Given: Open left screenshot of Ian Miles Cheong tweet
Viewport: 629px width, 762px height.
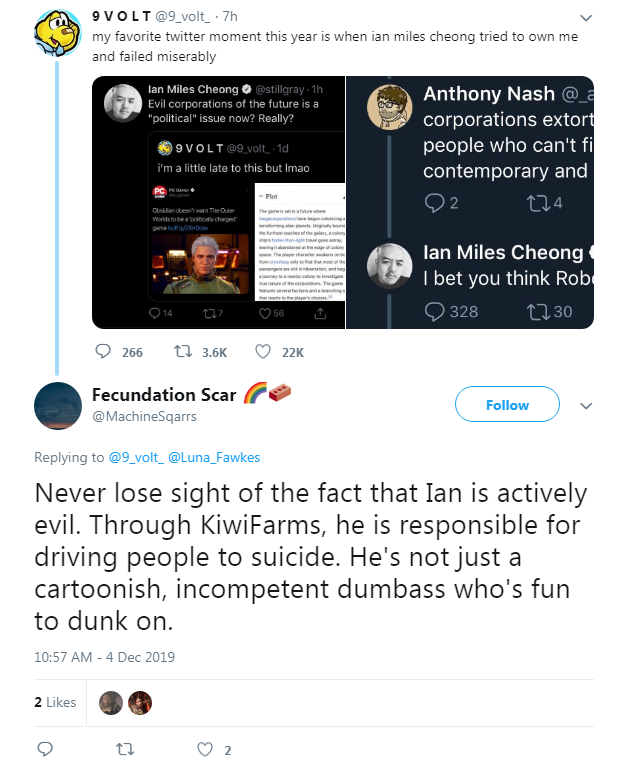Looking at the screenshot, I should coord(218,202).
